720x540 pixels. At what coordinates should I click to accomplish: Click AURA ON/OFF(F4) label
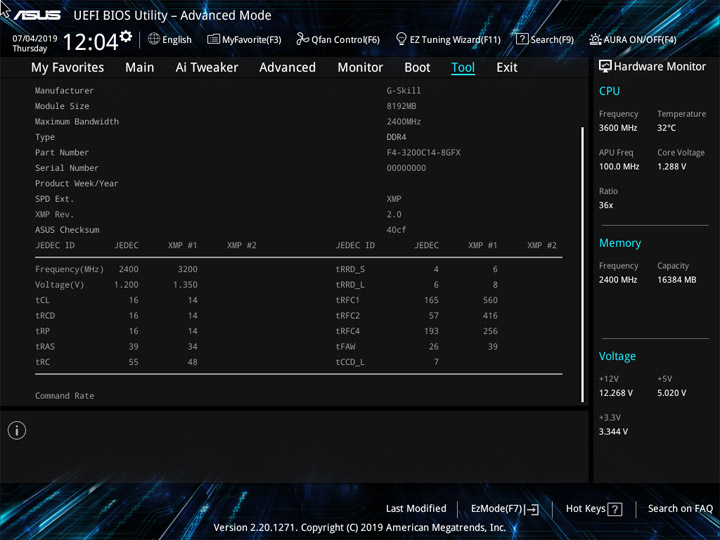coord(640,40)
